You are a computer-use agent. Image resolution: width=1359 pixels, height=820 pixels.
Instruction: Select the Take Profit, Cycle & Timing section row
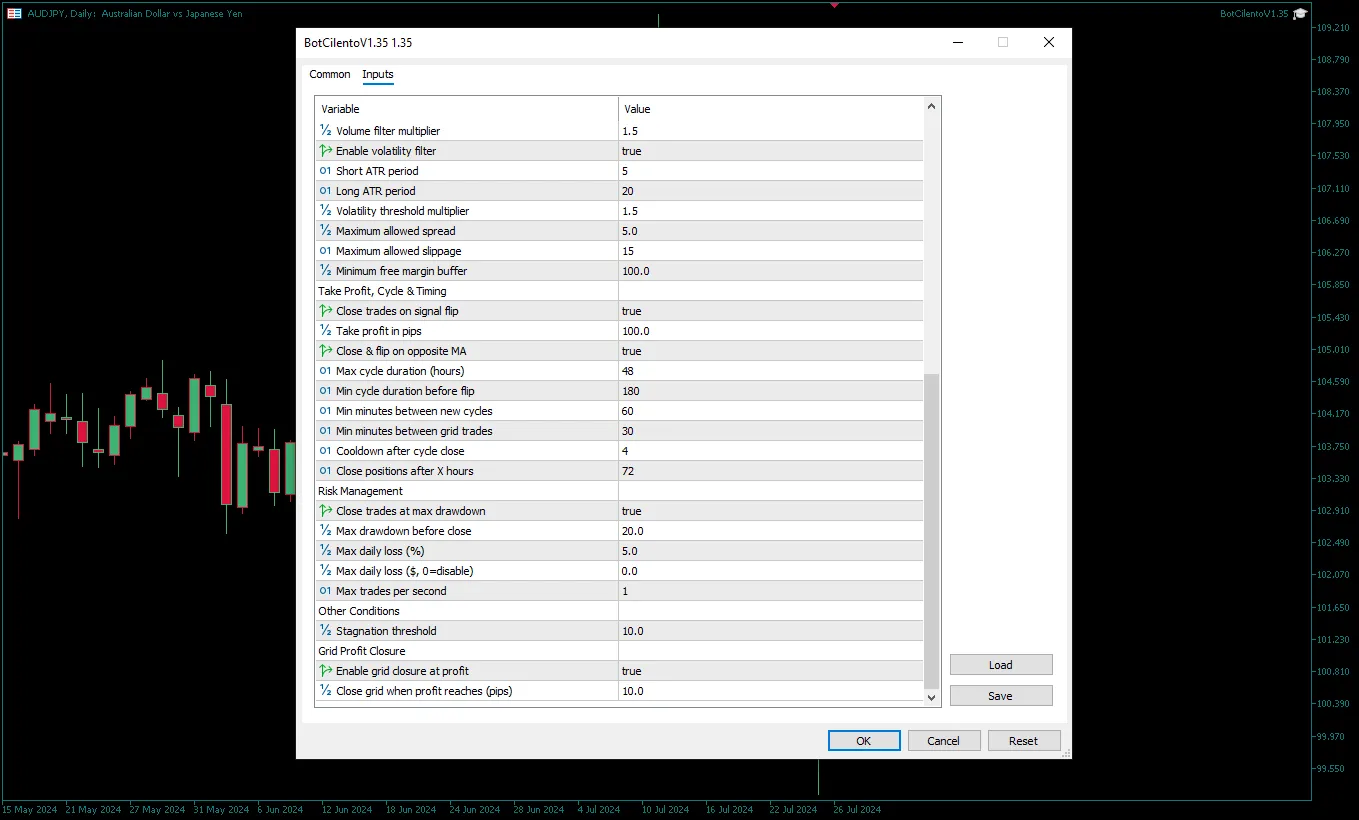click(619, 291)
